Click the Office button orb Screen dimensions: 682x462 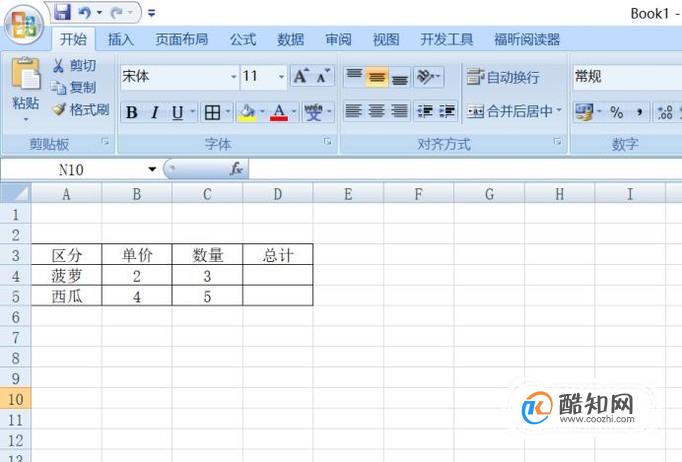[23, 24]
